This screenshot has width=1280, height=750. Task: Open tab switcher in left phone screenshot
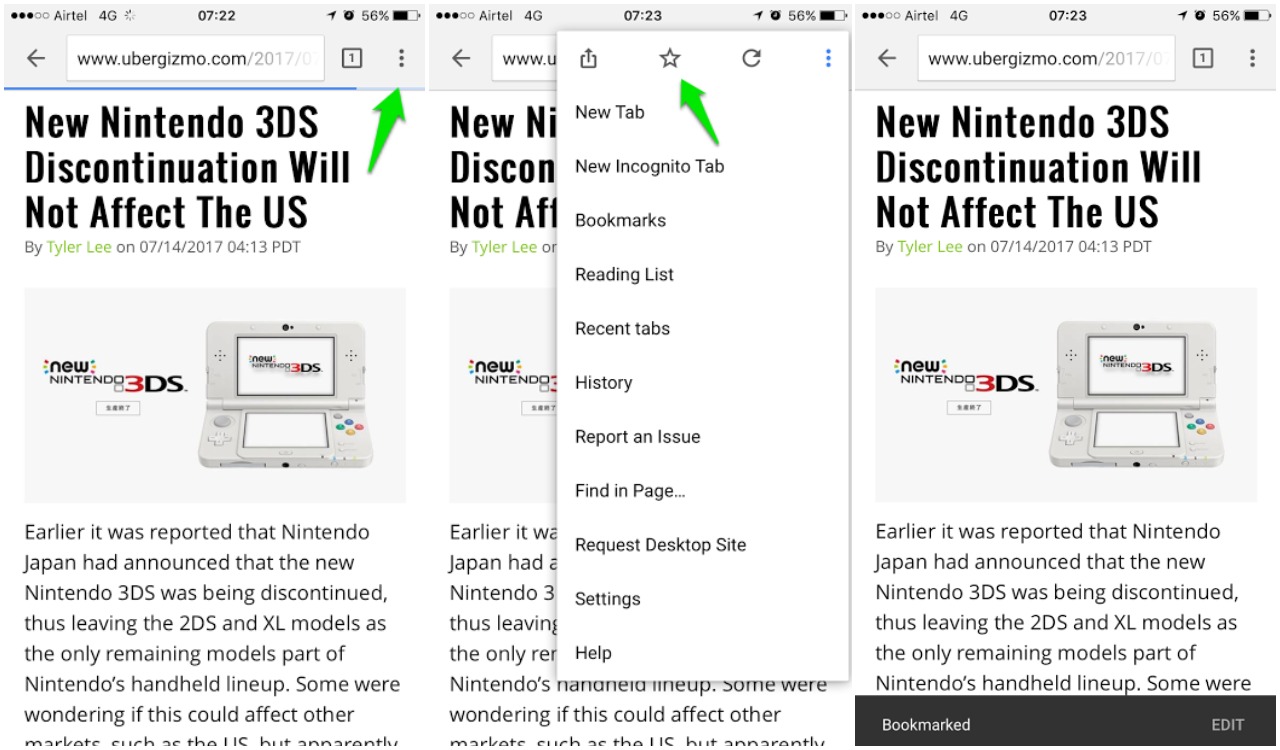[352, 59]
